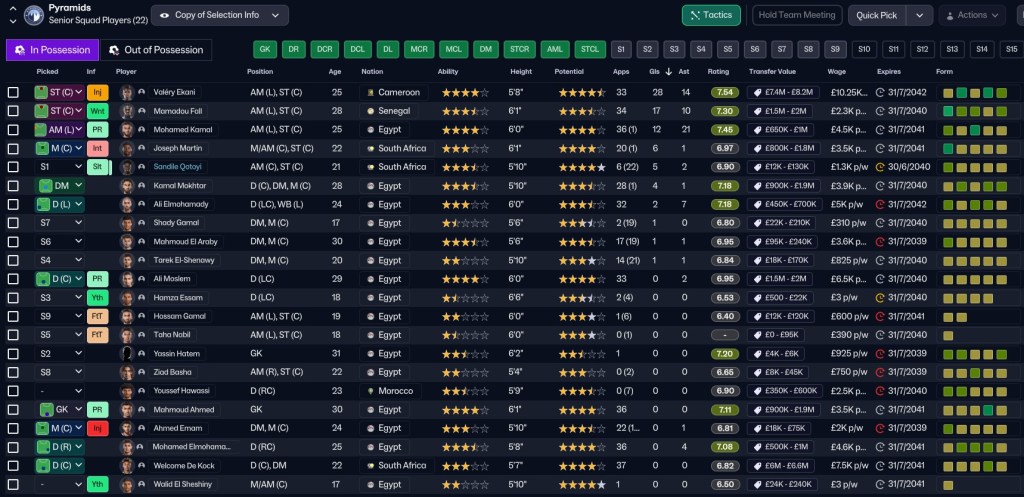The width and height of the screenshot is (1024, 497).
Task: Click Ali Elmohamady's contract expiry clock icon
Action: coord(880,204)
